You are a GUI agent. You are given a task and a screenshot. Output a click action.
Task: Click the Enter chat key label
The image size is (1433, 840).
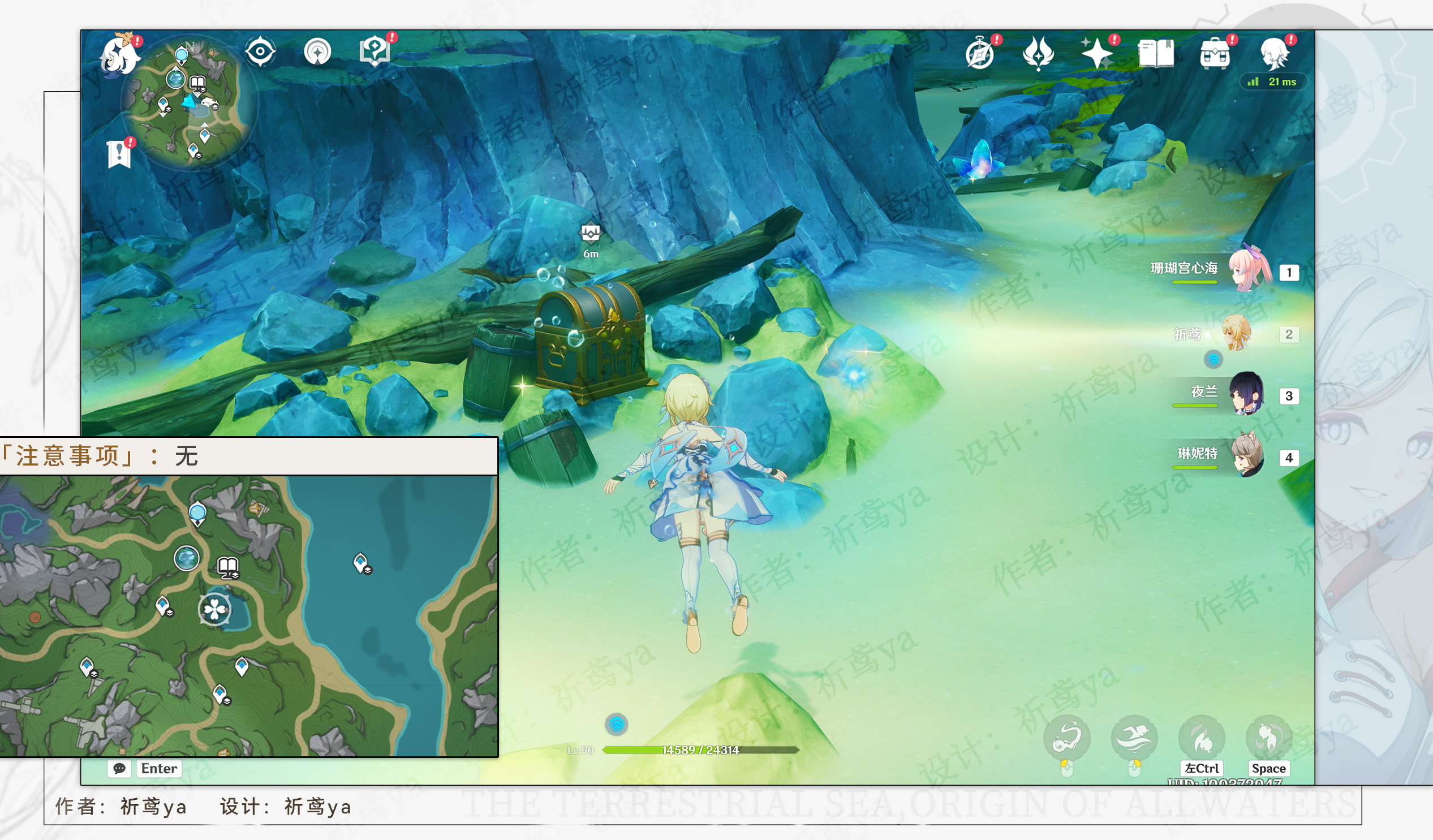pos(158,768)
